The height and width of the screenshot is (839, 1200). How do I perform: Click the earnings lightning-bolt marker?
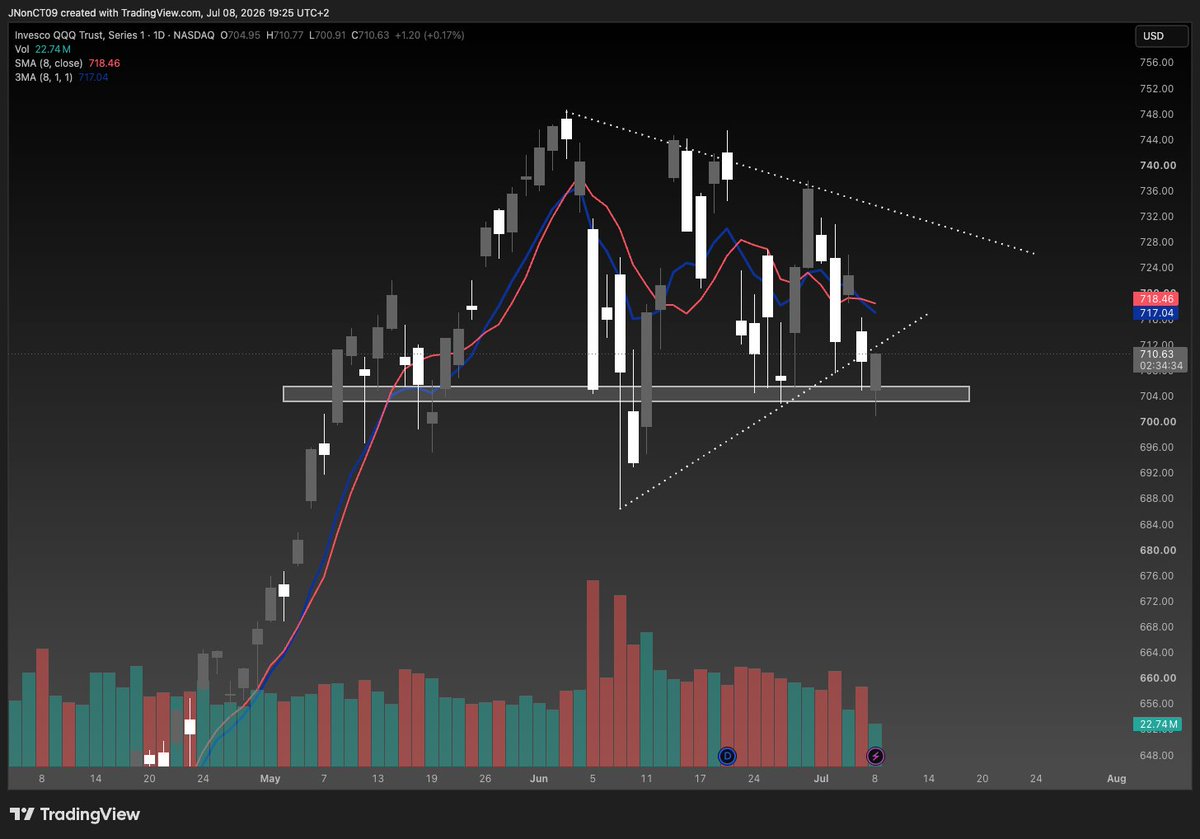[x=876, y=755]
